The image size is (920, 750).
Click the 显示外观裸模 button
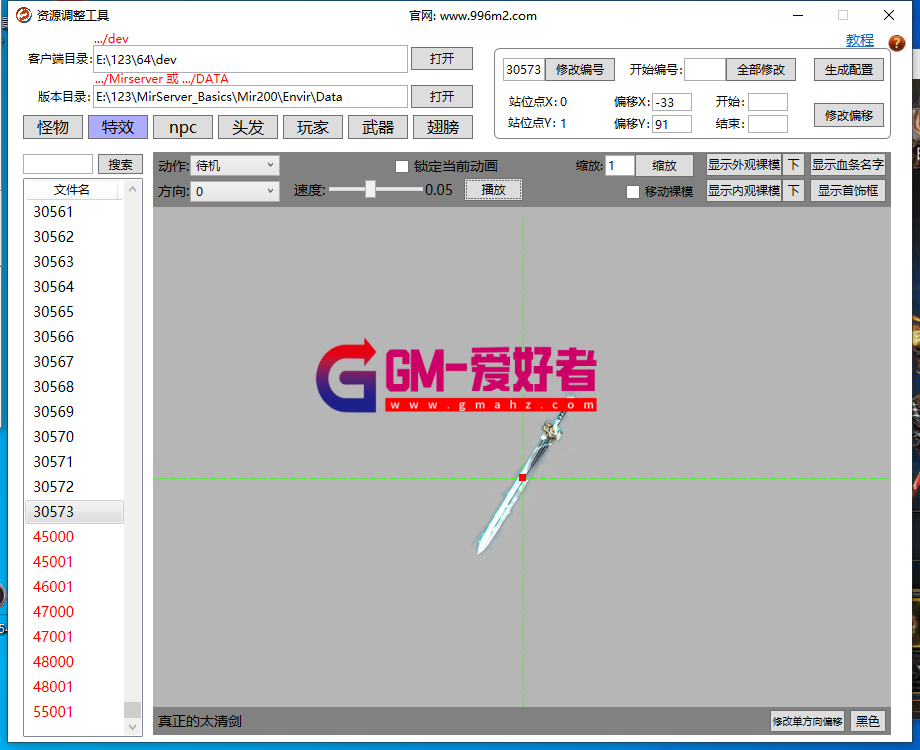click(x=744, y=164)
